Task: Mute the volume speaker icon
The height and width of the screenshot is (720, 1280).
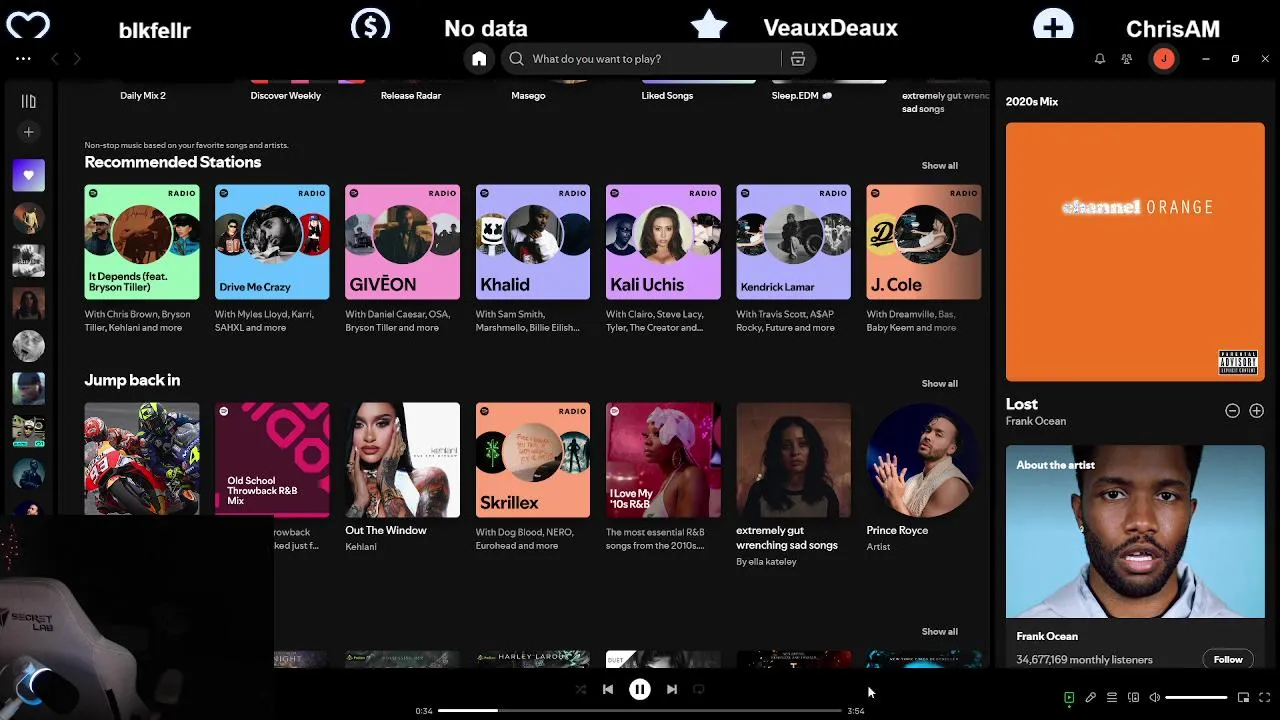Action: (1155, 698)
